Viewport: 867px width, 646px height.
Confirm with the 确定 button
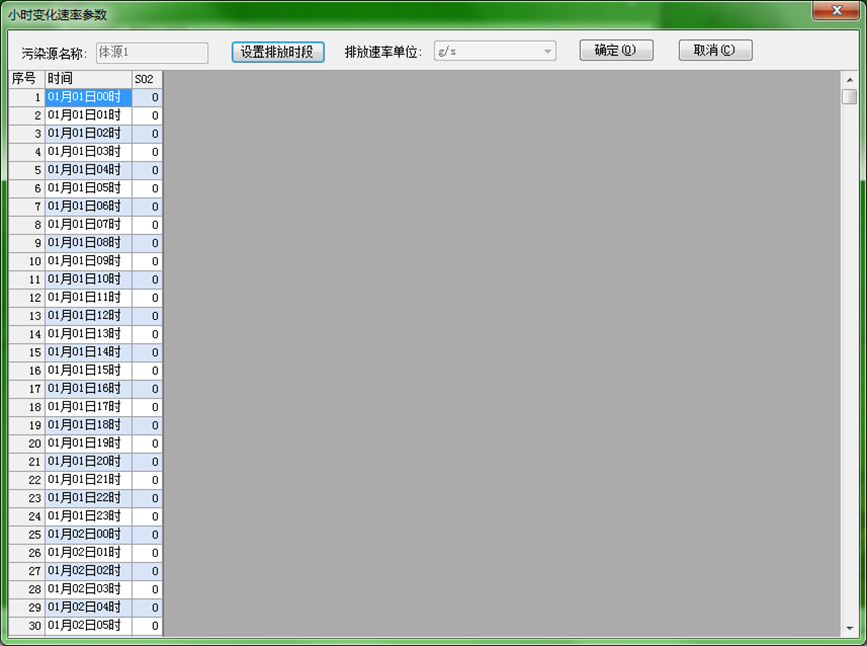pyautogui.click(x=616, y=51)
